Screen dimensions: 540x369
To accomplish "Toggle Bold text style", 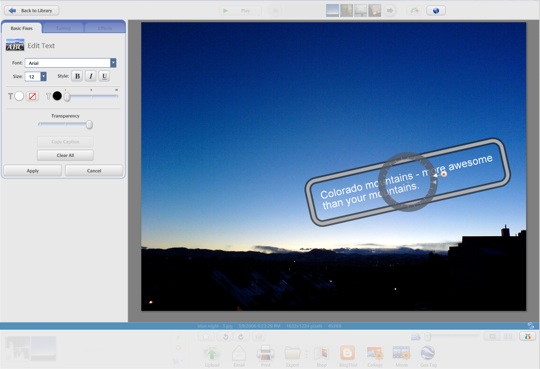I will pos(77,76).
